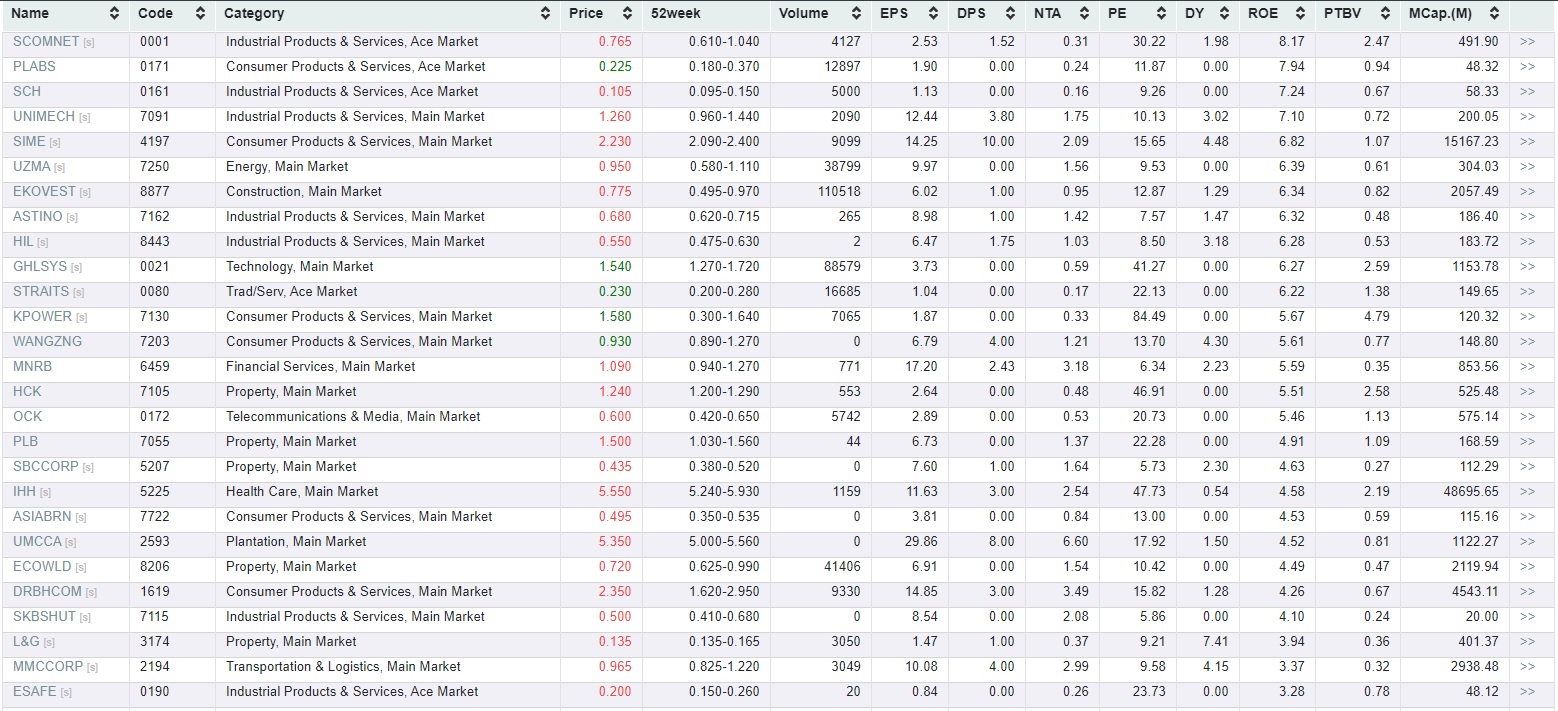Open the STRAITS stock link
Viewport: 1558px width, 711px height.
pyautogui.click(x=41, y=292)
